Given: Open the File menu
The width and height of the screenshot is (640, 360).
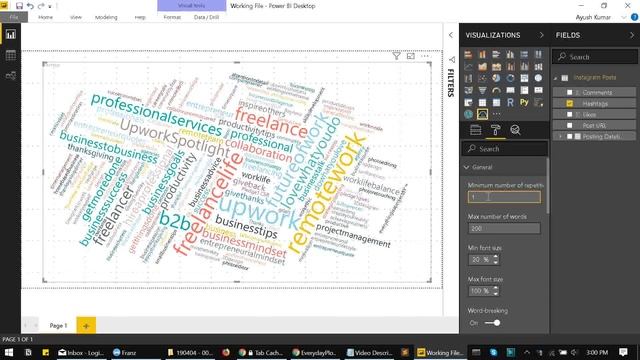Looking at the screenshot, I should (14, 17).
